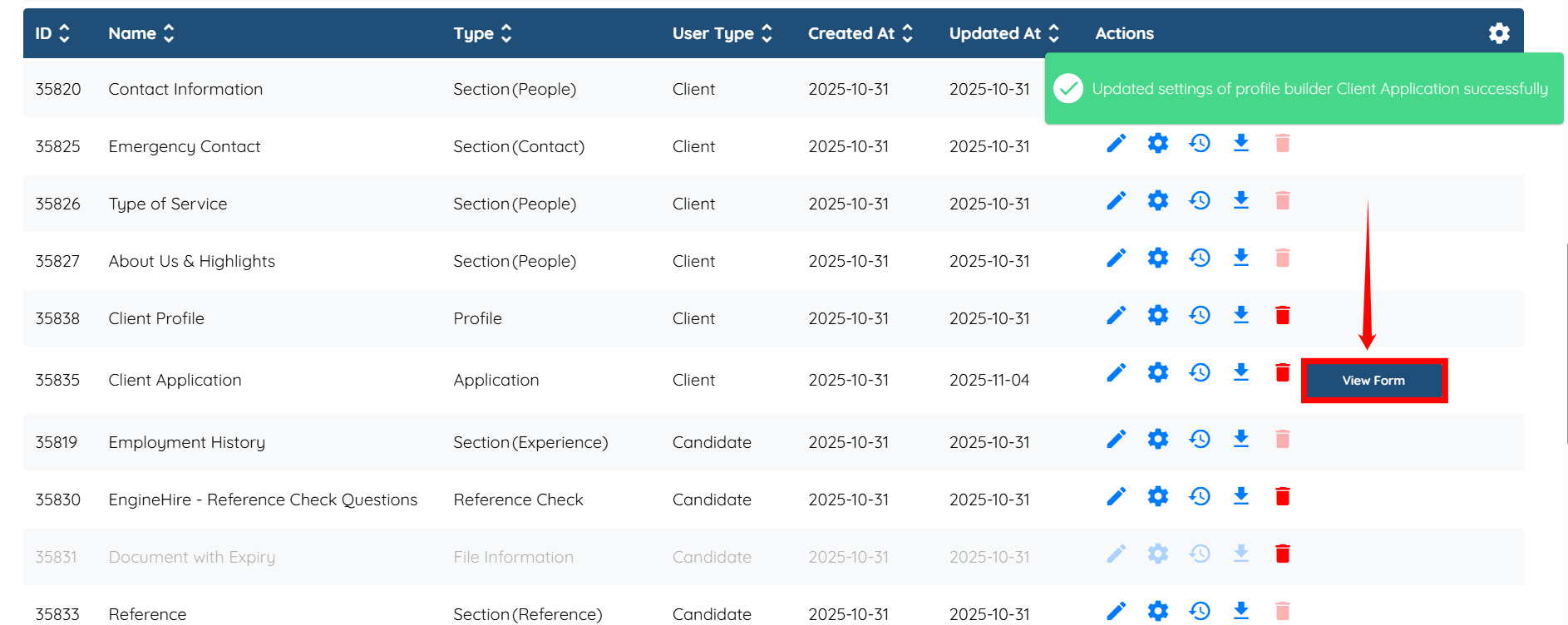The width and height of the screenshot is (1568, 625).
Task: Open table column settings gear
Action: coord(1498,33)
